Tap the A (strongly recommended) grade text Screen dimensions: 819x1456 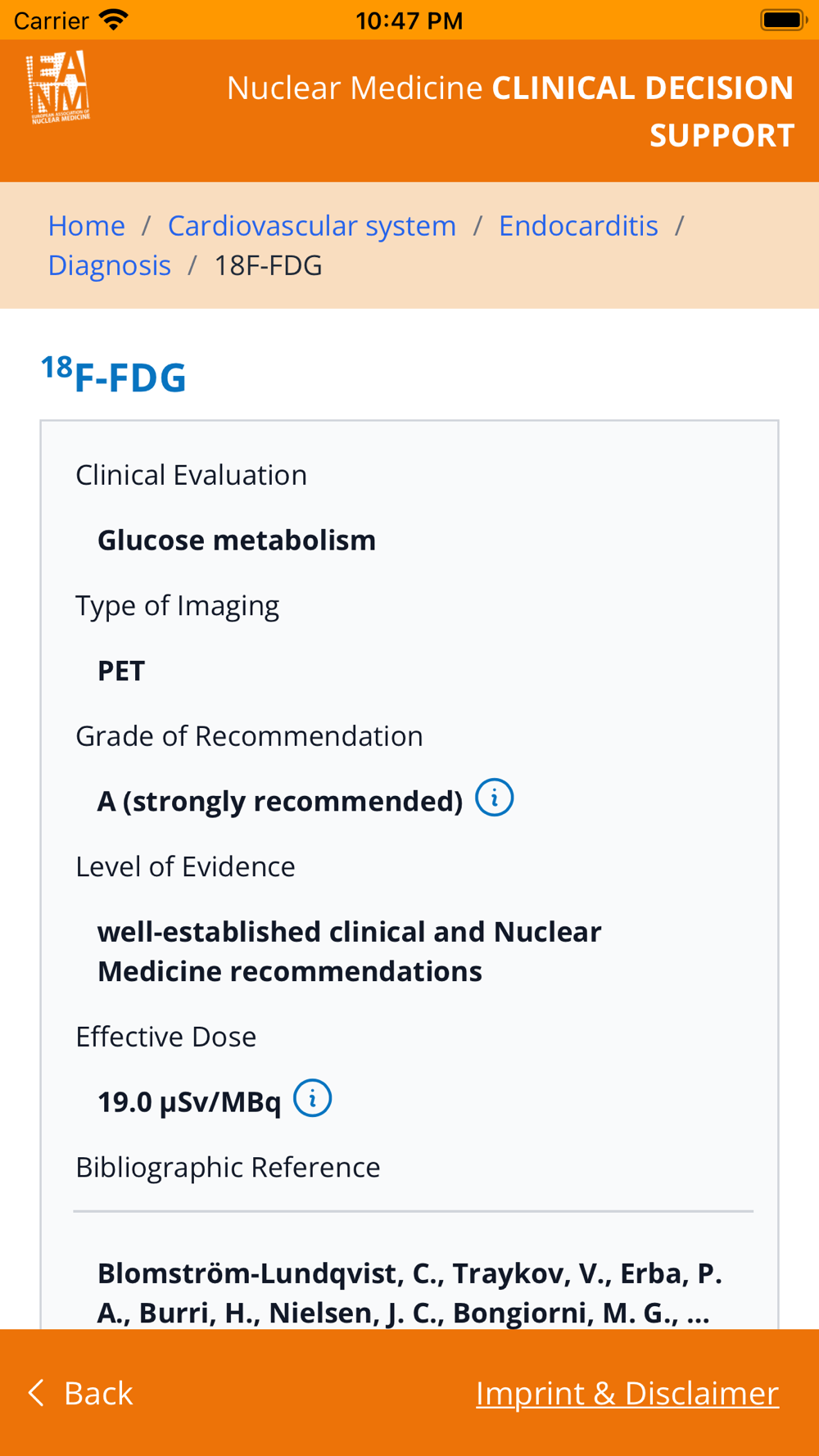coord(280,801)
